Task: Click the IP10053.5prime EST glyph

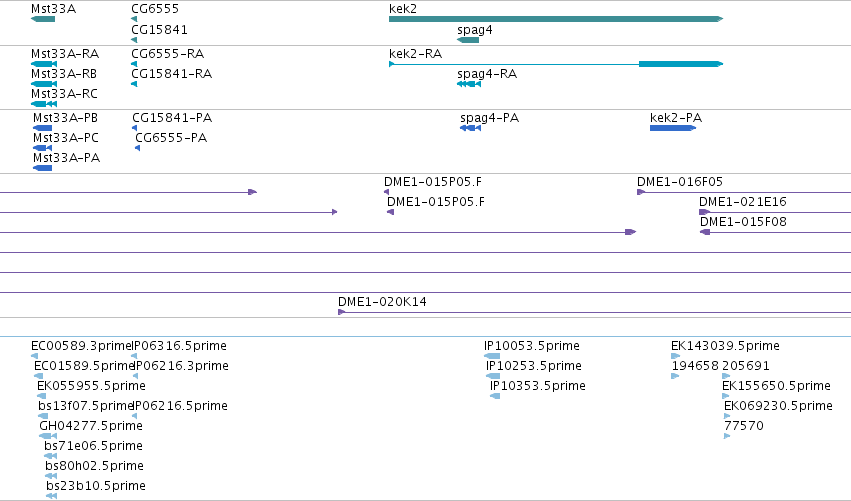Action: pos(492,356)
